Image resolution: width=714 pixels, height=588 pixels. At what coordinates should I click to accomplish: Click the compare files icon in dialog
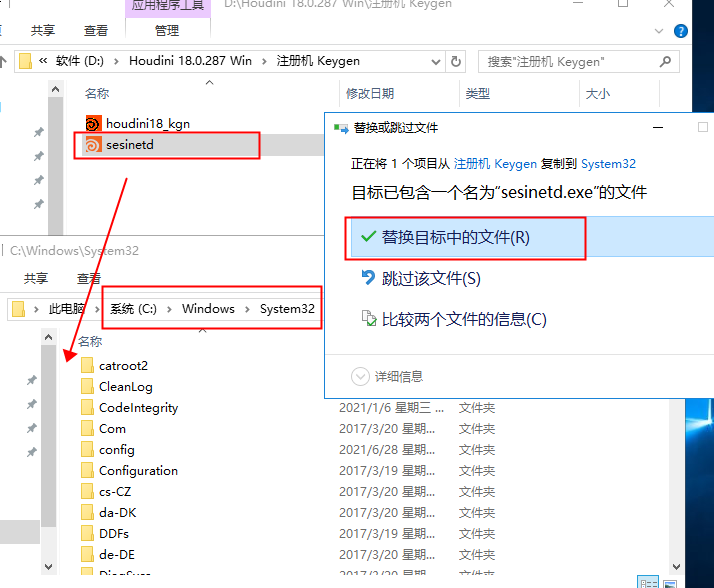(x=369, y=318)
